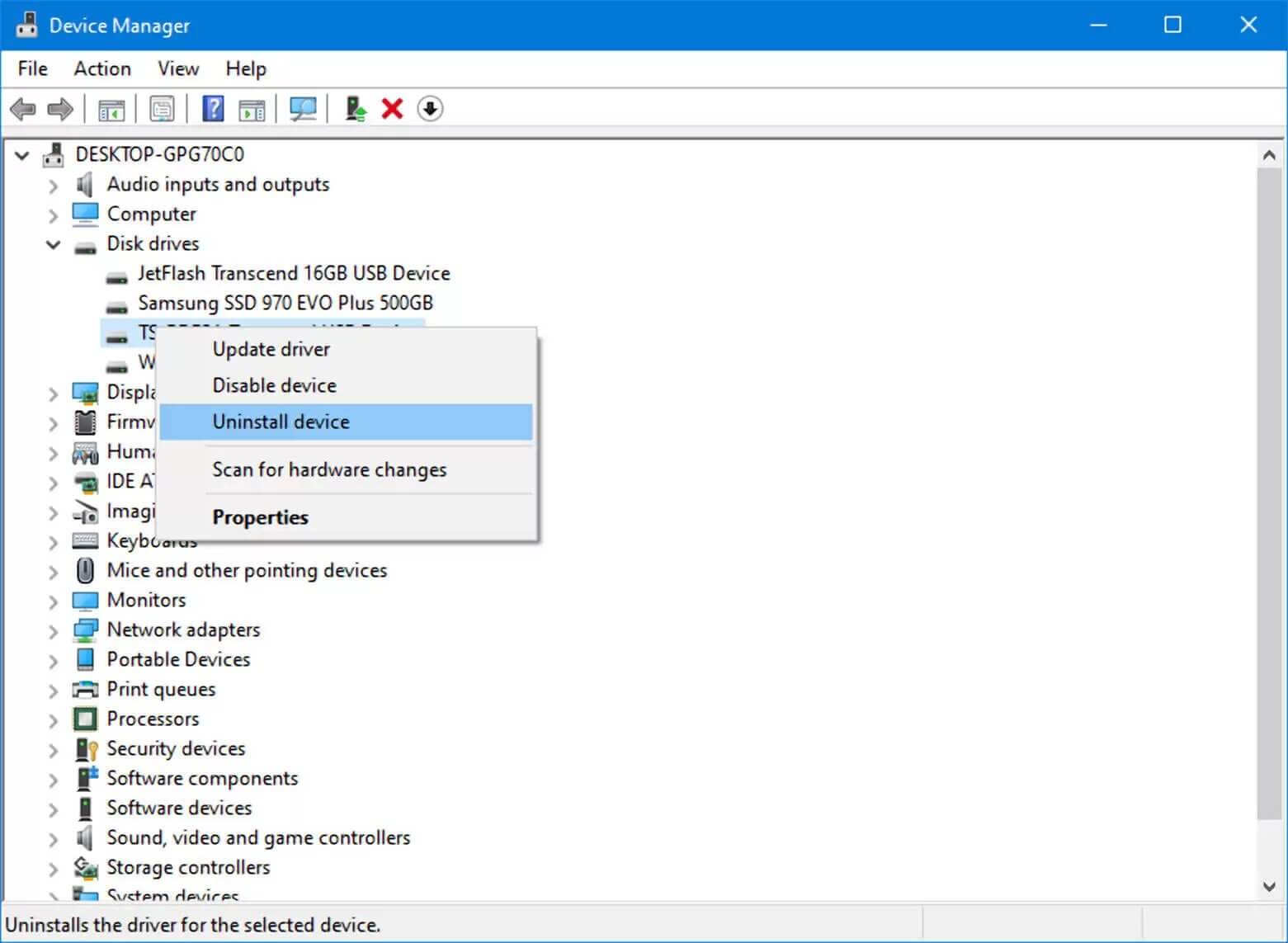Click the down arrow on the vertical scrollbar
1288x943 pixels.
(x=1269, y=887)
